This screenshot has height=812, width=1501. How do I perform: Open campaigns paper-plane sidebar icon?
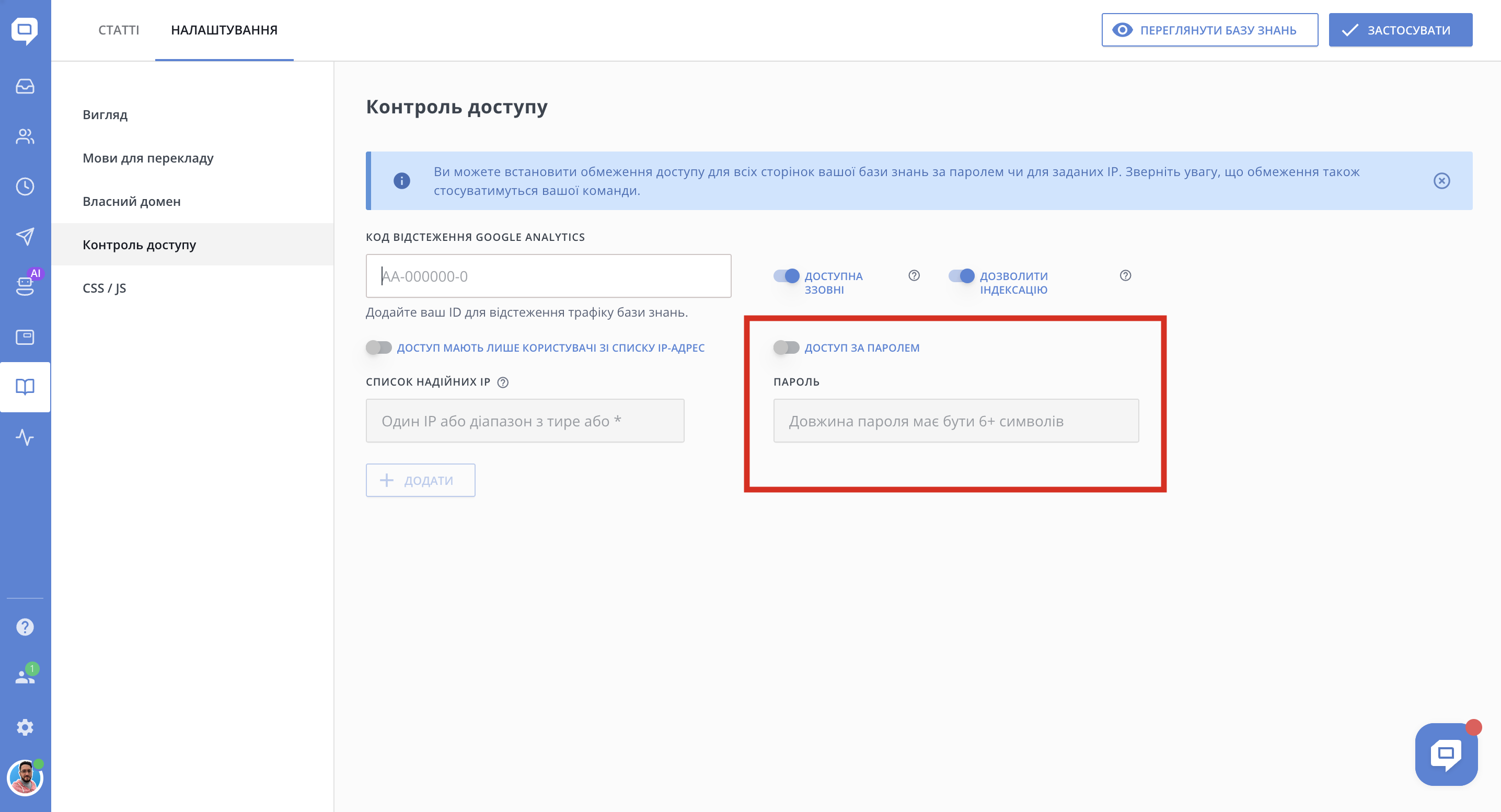[25, 236]
